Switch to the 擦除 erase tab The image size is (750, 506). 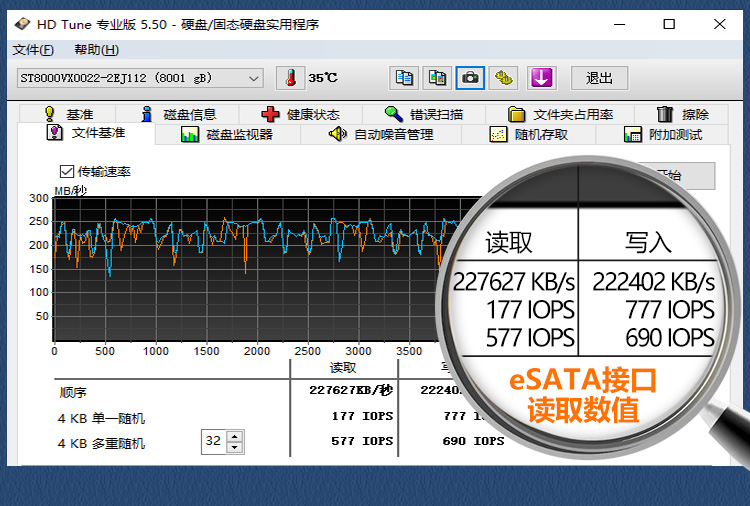(x=682, y=114)
